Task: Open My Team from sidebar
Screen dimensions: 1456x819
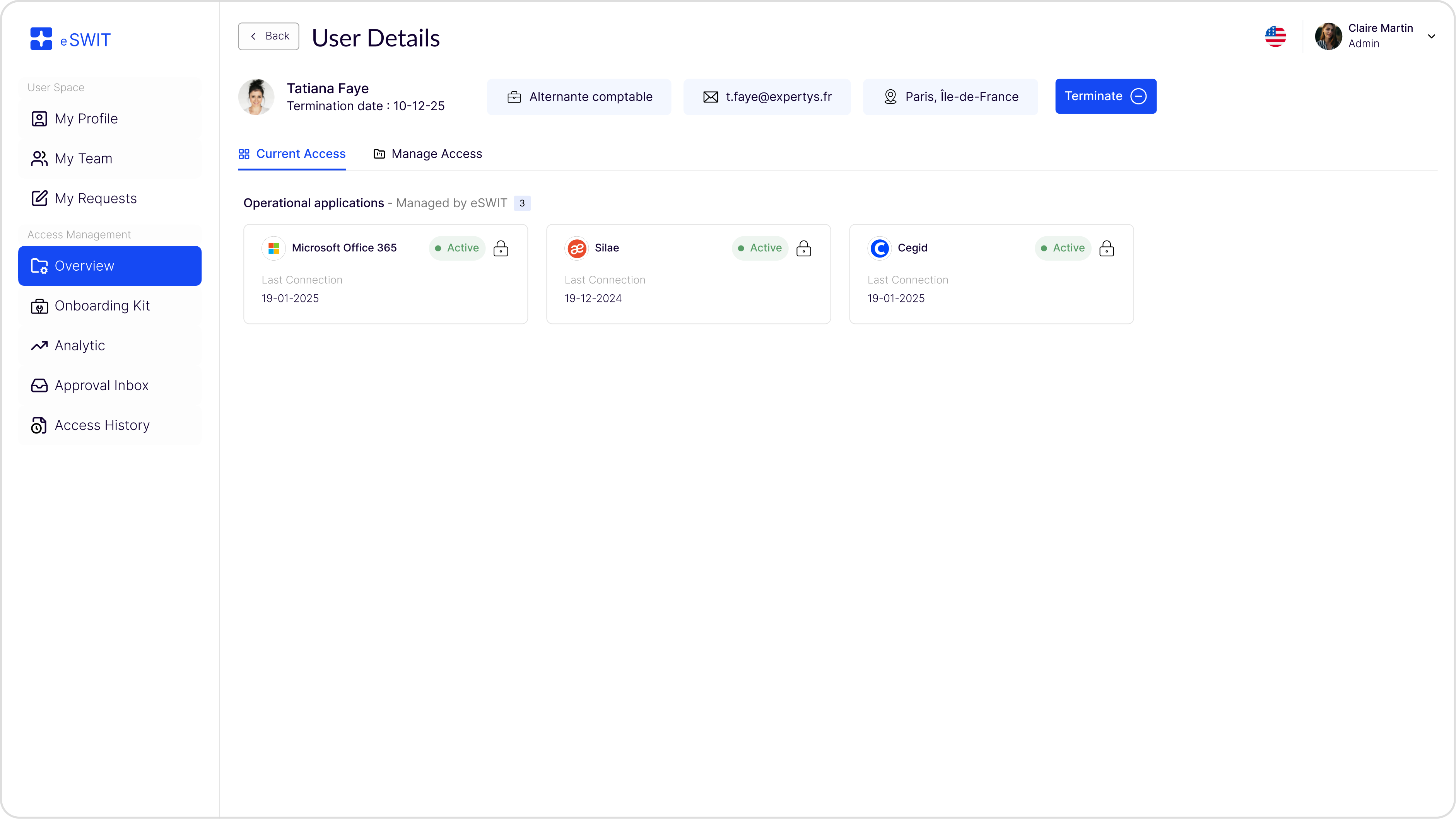Action: click(84, 159)
